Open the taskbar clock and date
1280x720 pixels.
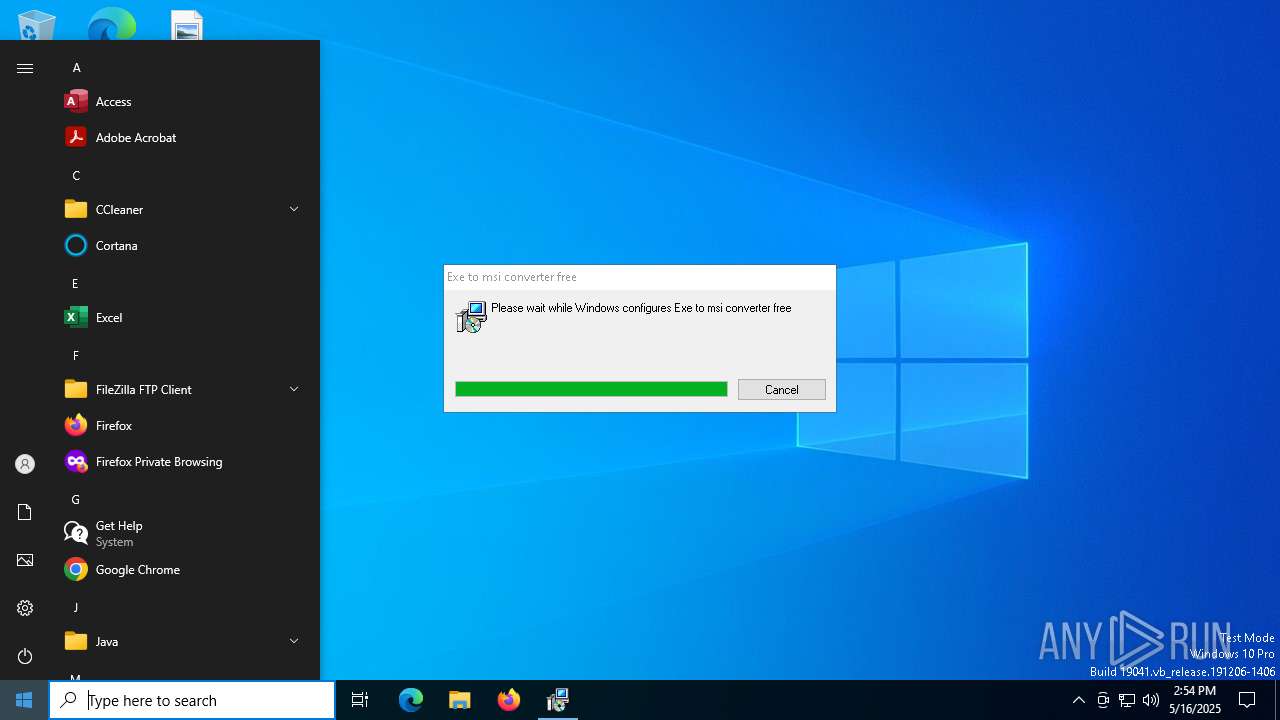tap(1195, 700)
